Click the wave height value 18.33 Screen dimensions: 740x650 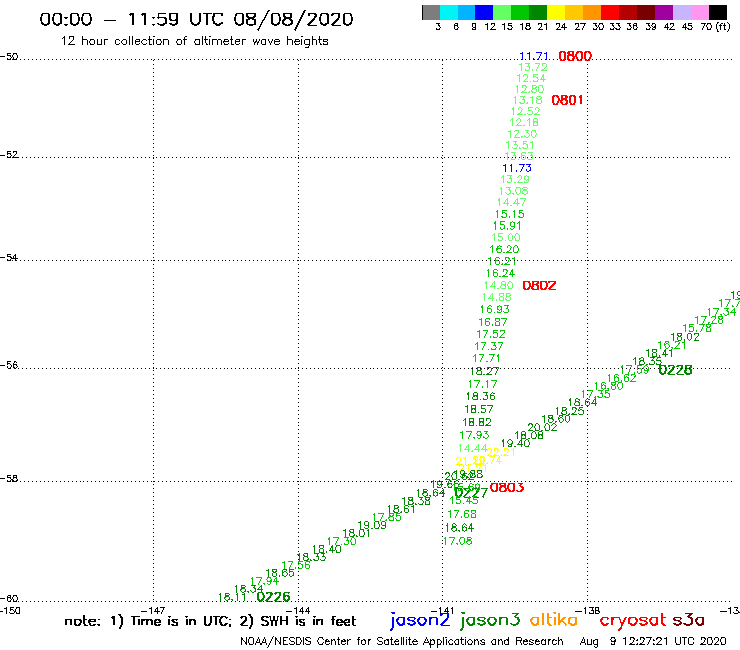point(311,557)
